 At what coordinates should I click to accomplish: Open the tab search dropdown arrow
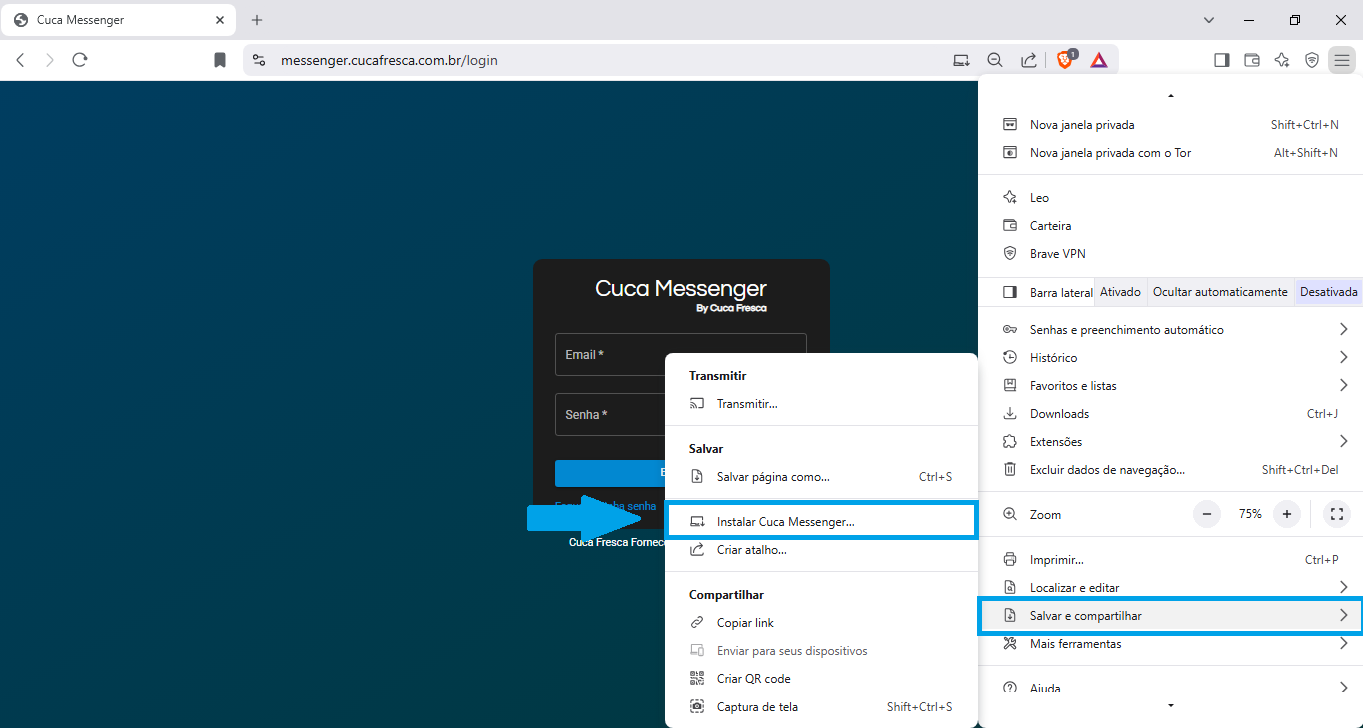pos(1209,20)
